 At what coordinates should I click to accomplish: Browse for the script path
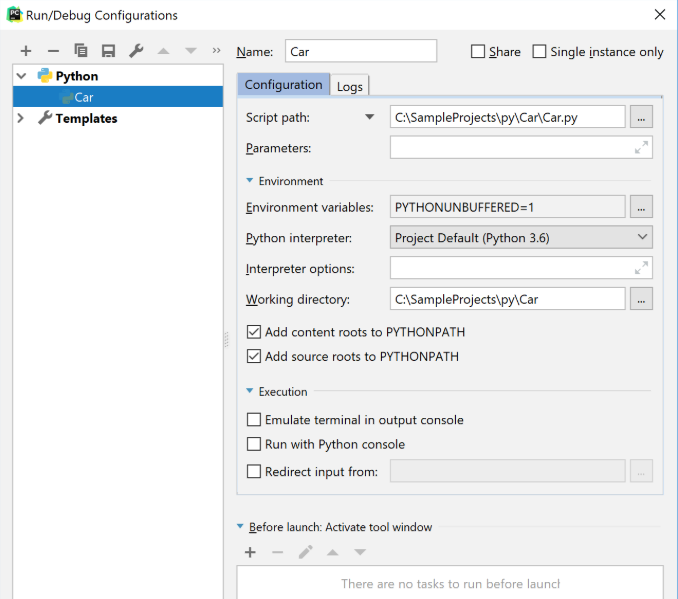click(x=641, y=117)
